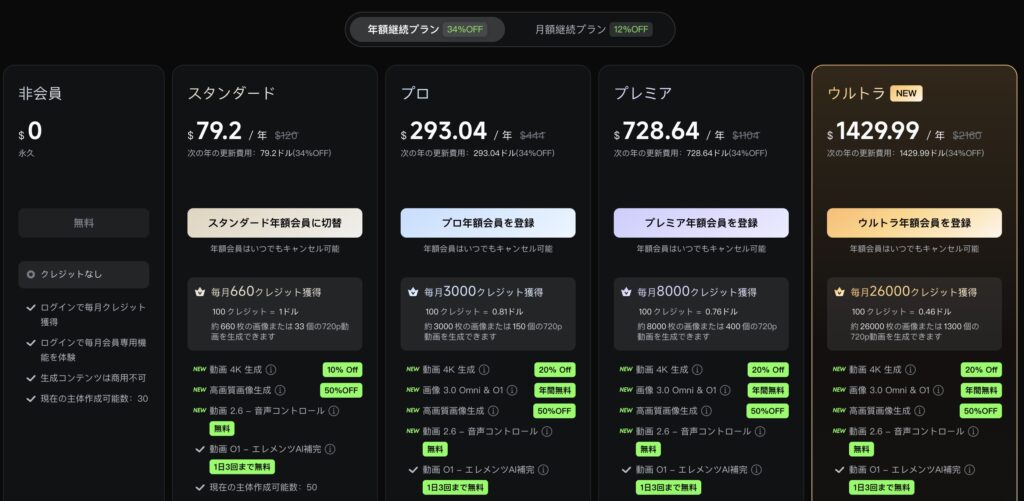Click checkmark beside 現在の主体作成可能数: 50
The height and width of the screenshot is (501, 1024).
(200, 487)
